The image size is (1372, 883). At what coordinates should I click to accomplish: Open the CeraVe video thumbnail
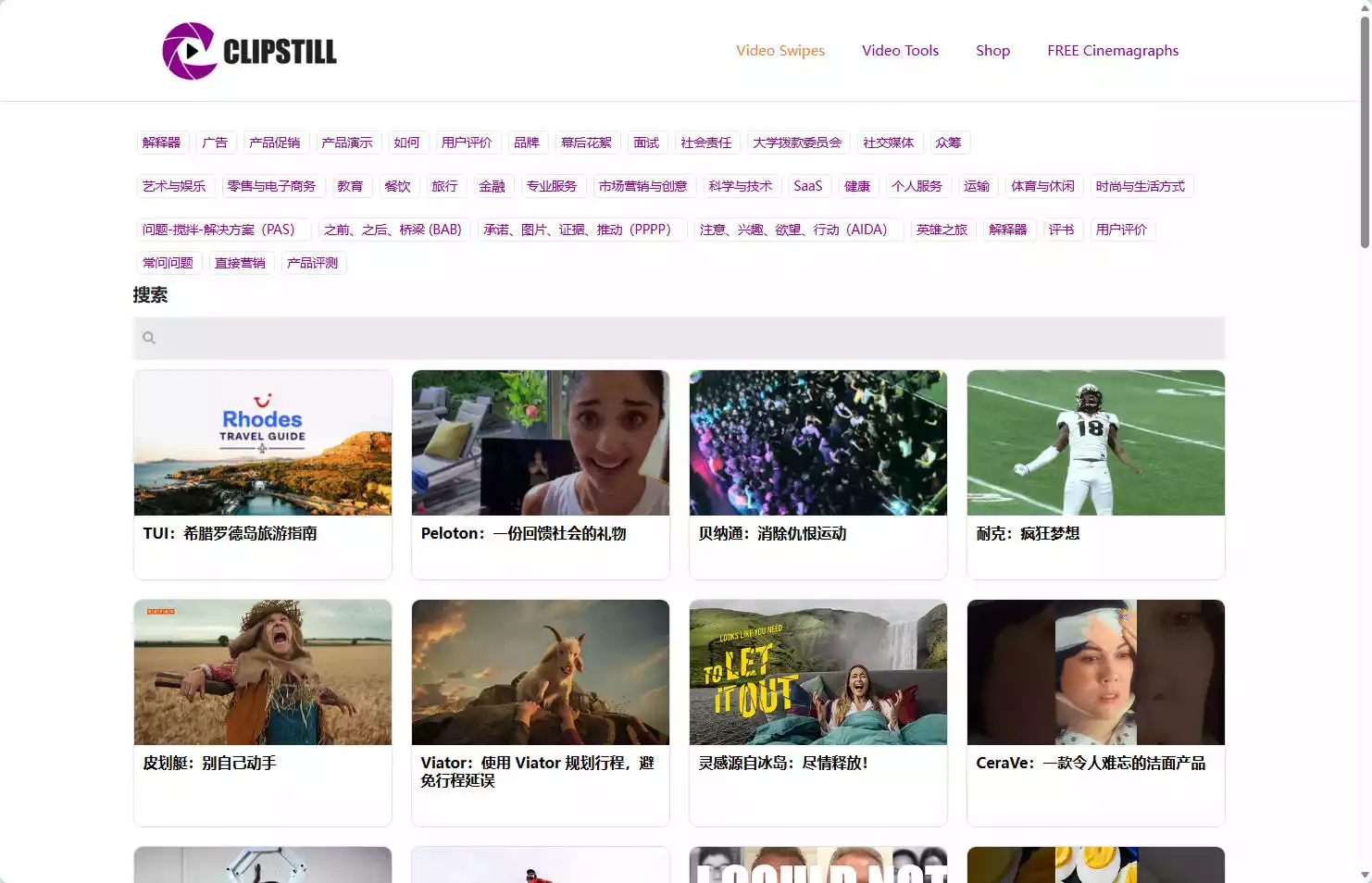click(1096, 672)
